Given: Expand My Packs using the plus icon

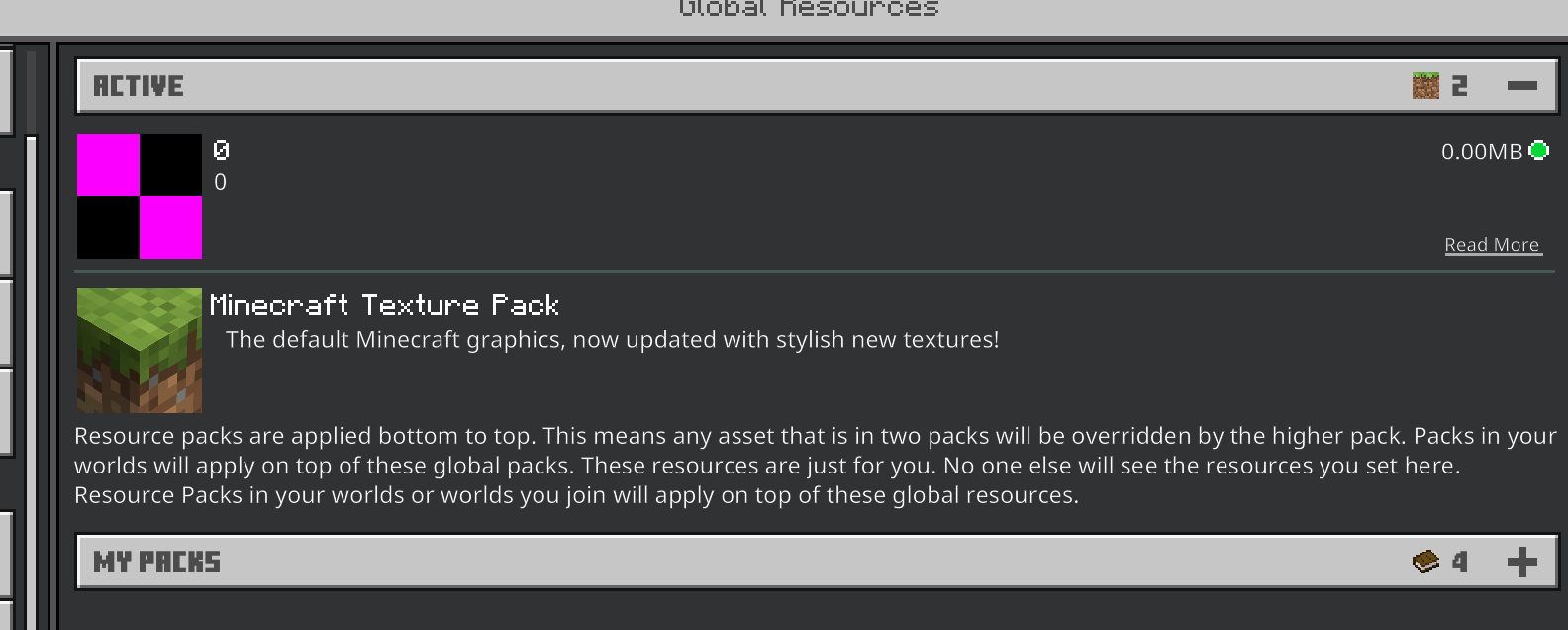Looking at the screenshot, I should 1521,562.
